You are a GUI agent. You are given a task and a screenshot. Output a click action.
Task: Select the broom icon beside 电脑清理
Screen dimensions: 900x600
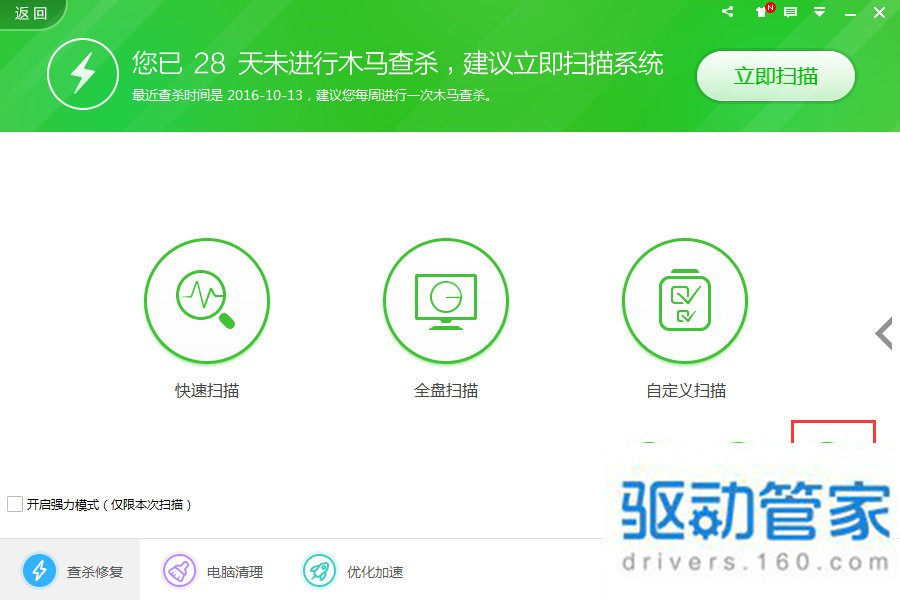177,571
